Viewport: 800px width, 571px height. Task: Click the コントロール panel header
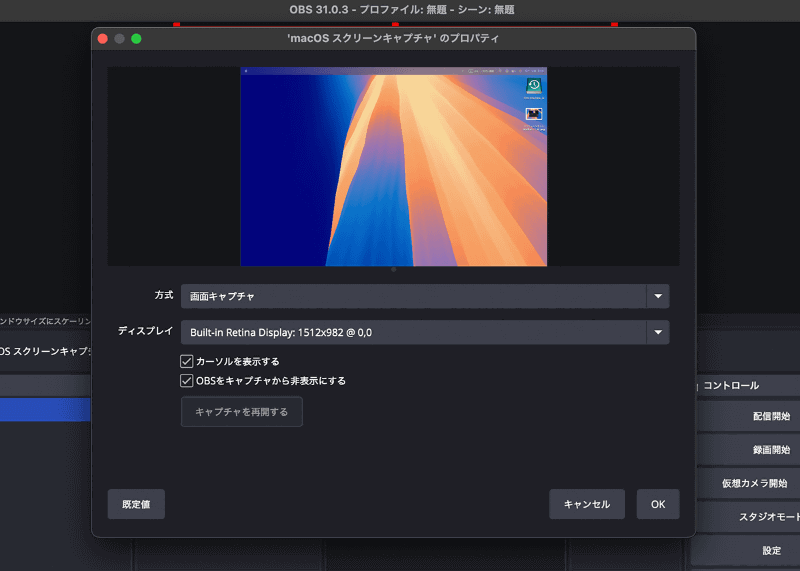click(x=731, y=386)
